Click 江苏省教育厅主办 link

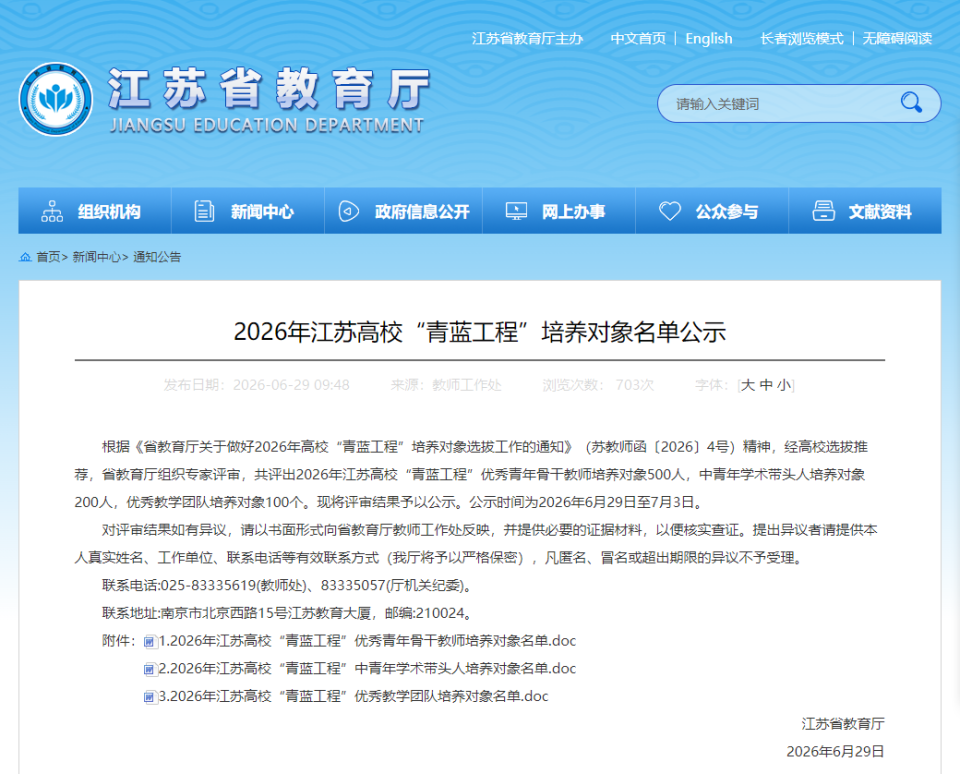pos(527,39)
